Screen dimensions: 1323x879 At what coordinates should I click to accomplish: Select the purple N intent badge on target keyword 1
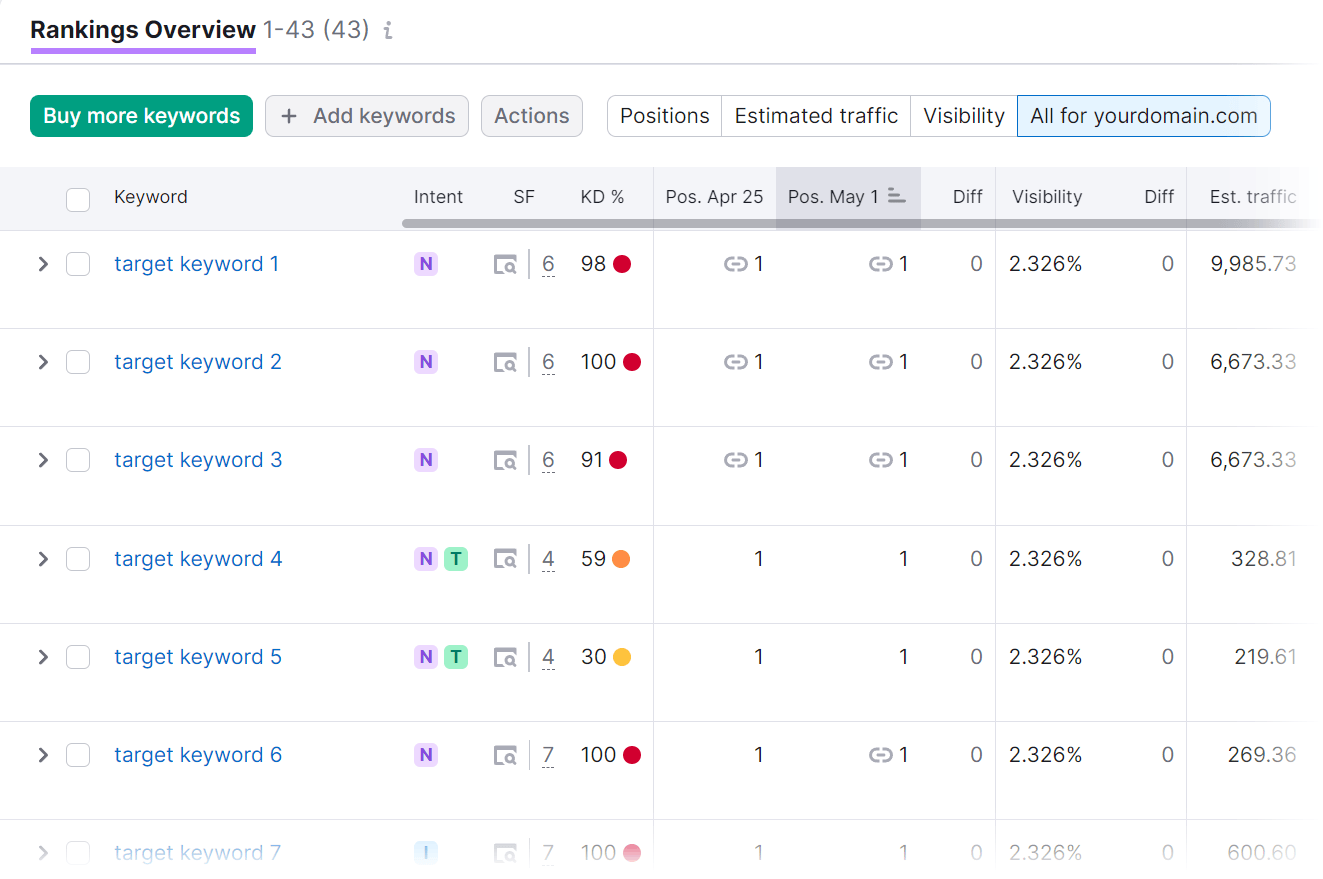coord(425,264)
